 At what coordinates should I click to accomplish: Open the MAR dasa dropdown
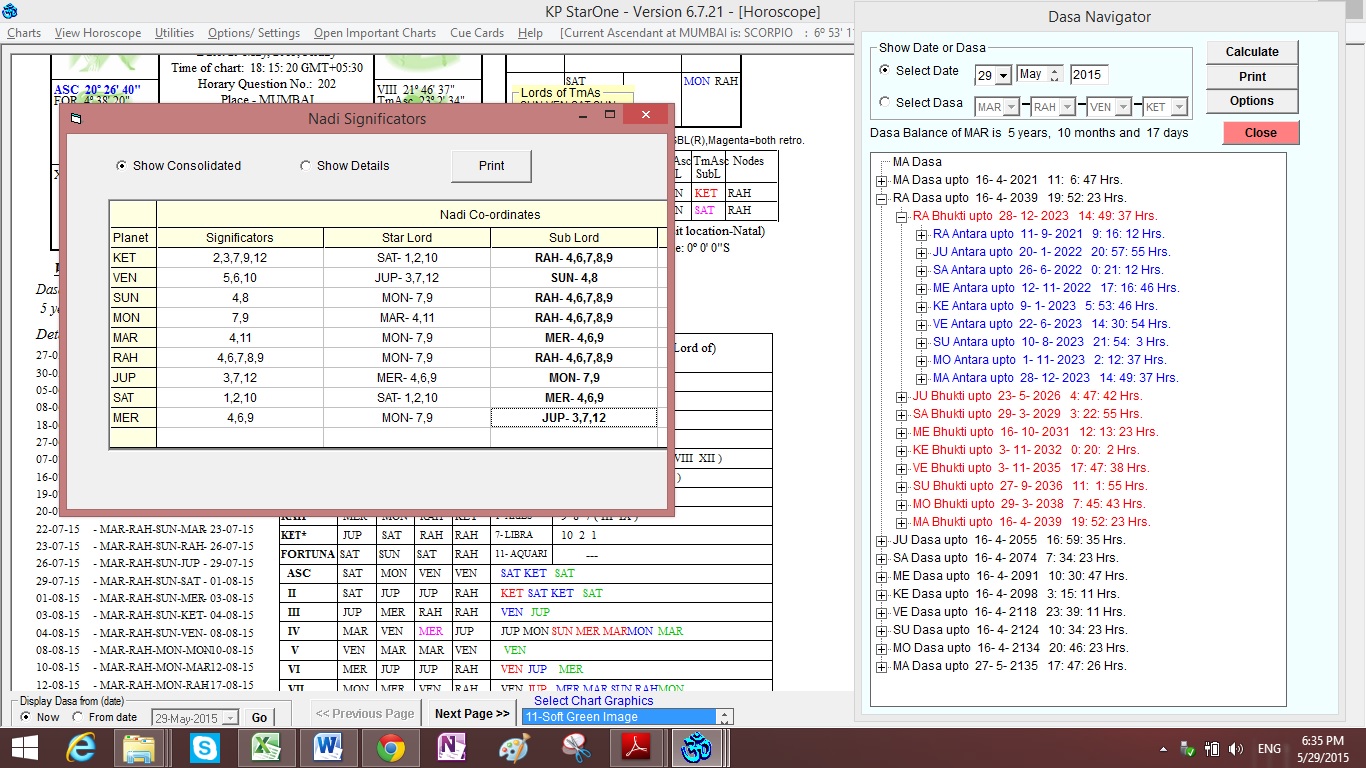(x=1011, y=106)
